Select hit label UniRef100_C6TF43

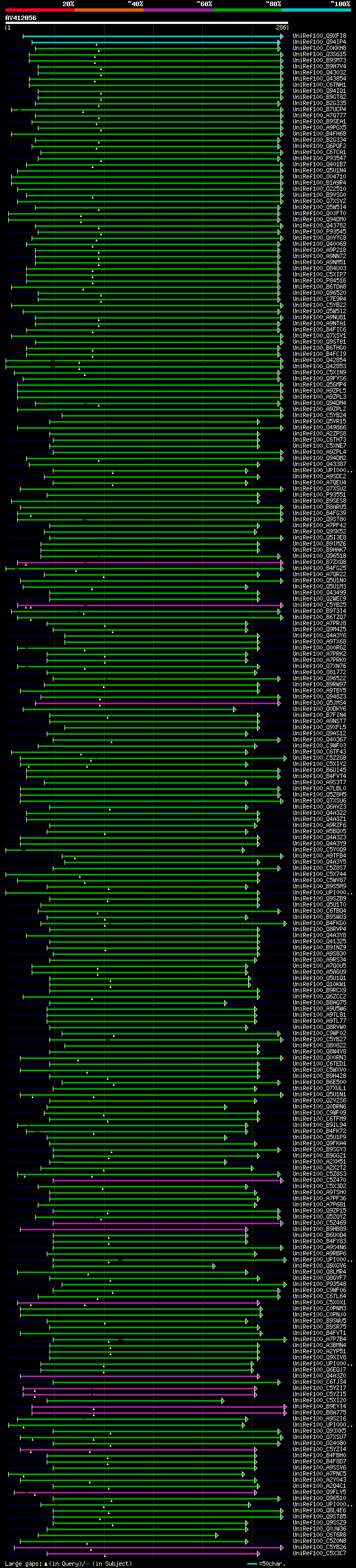click(x=319, y=752)
